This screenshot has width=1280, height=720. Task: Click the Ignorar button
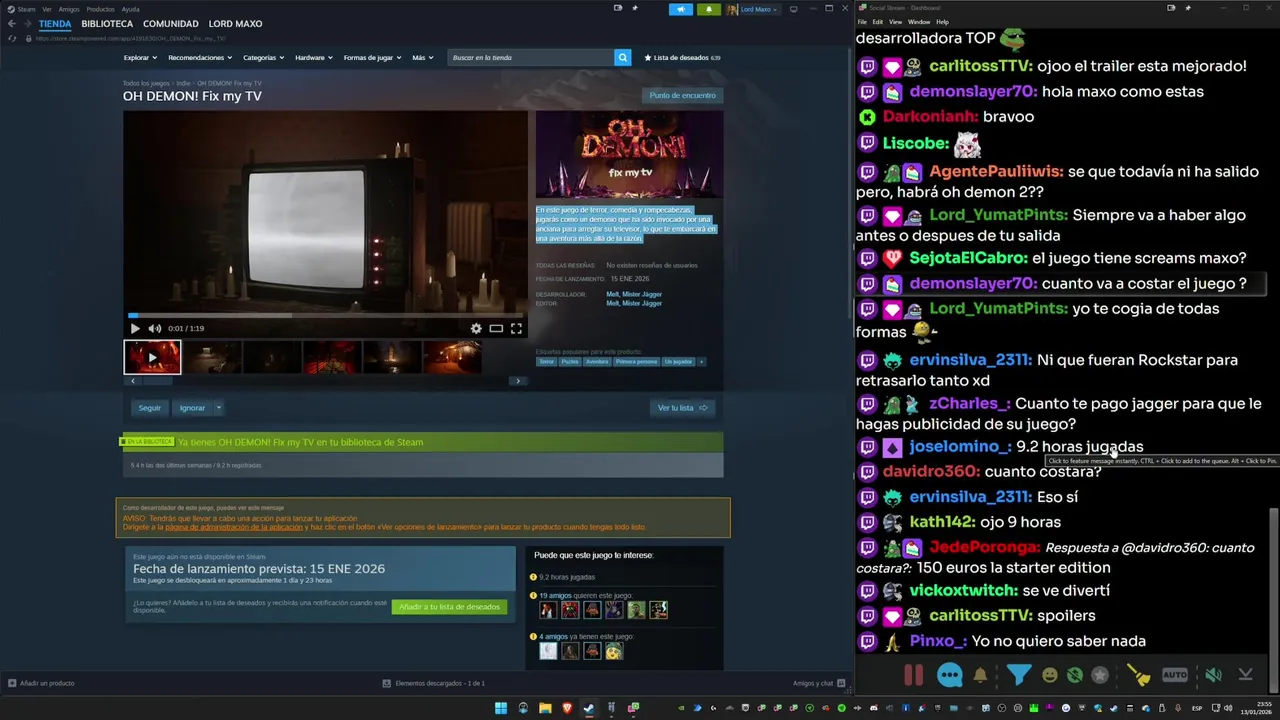(192, 408)
